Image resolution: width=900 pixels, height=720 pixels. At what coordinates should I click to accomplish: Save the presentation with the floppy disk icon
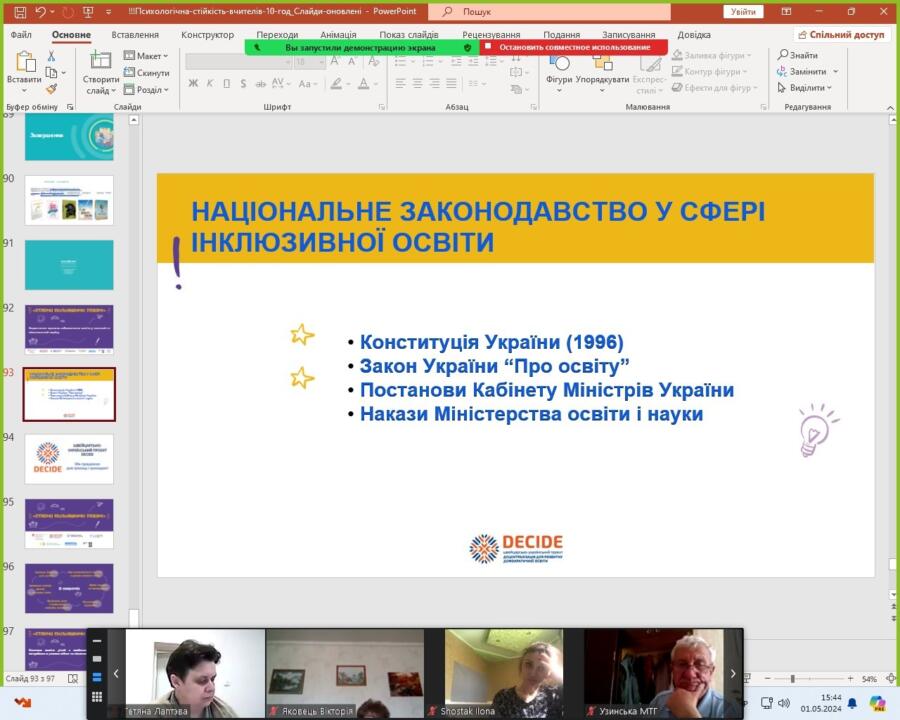coord(20,11)
